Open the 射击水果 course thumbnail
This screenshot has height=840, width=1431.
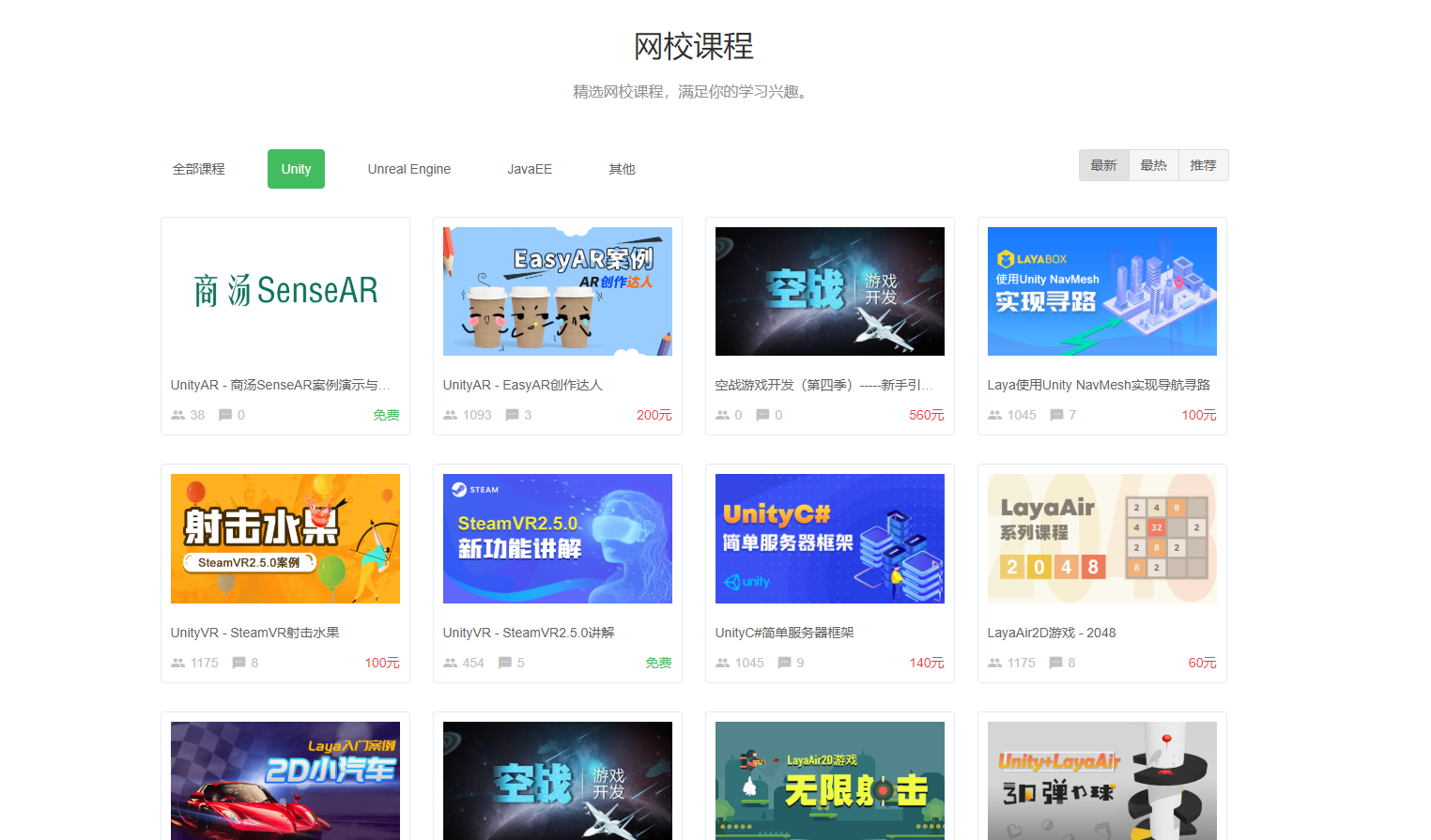(285, 539)
